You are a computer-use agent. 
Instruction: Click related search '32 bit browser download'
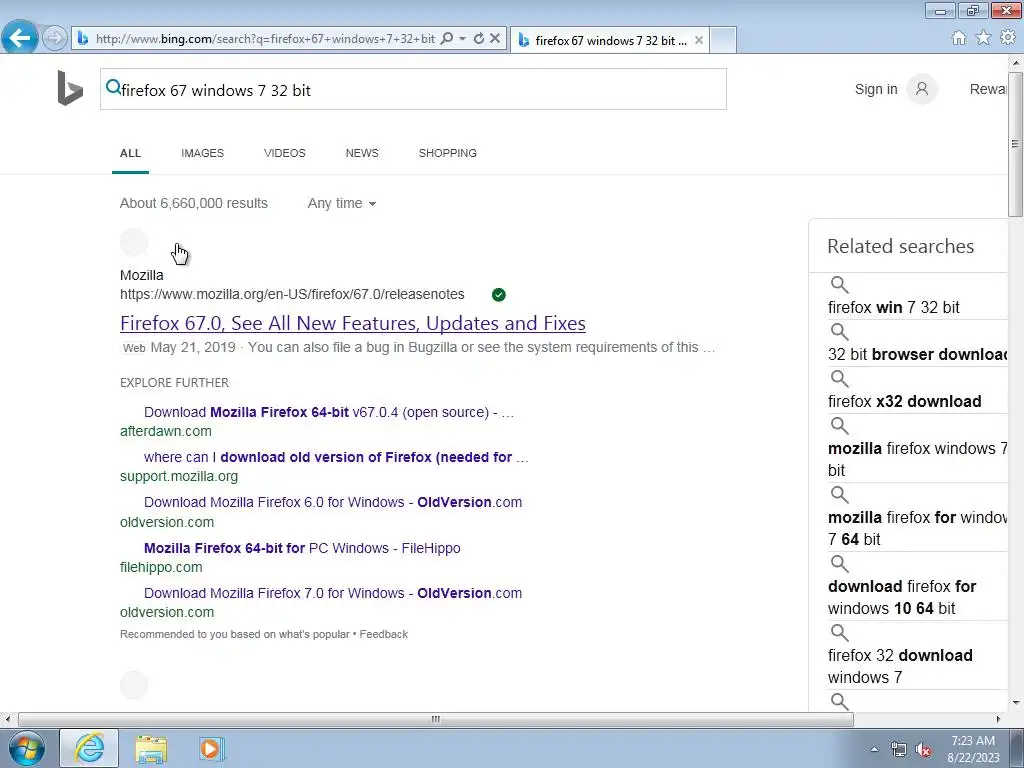[918, 354]
